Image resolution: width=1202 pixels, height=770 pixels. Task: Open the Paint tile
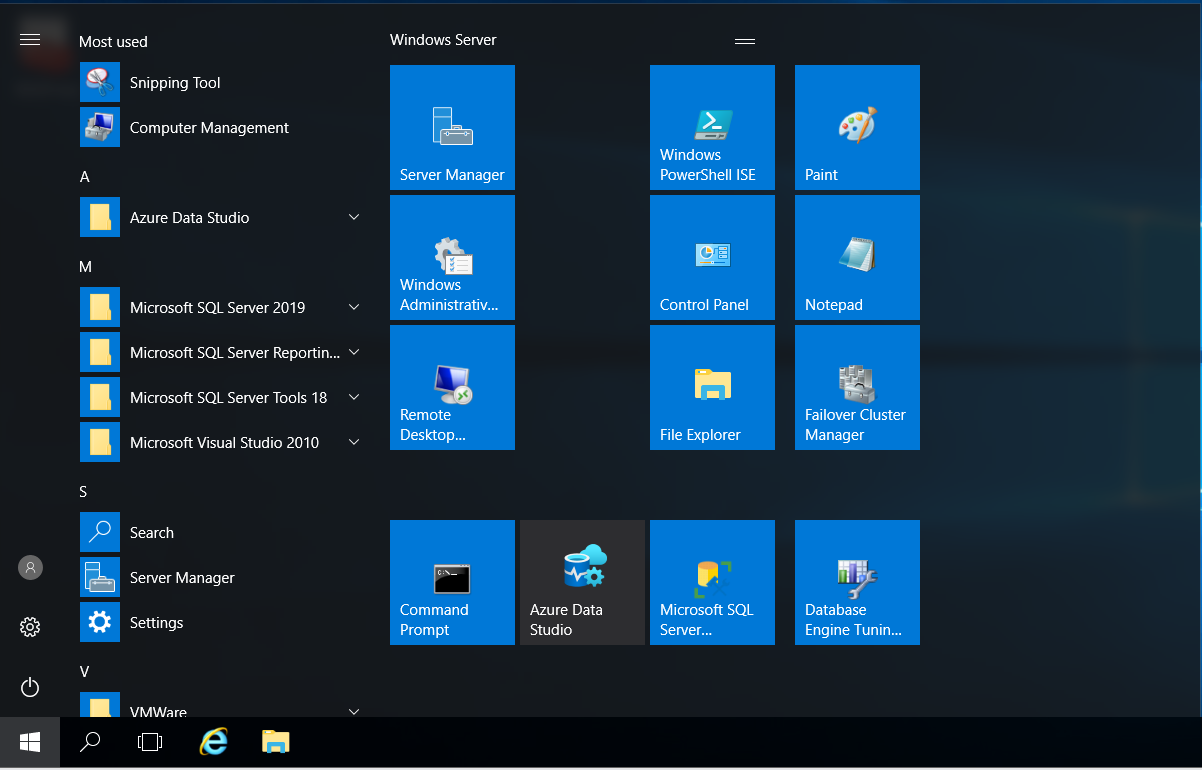[x=857, y=127]
